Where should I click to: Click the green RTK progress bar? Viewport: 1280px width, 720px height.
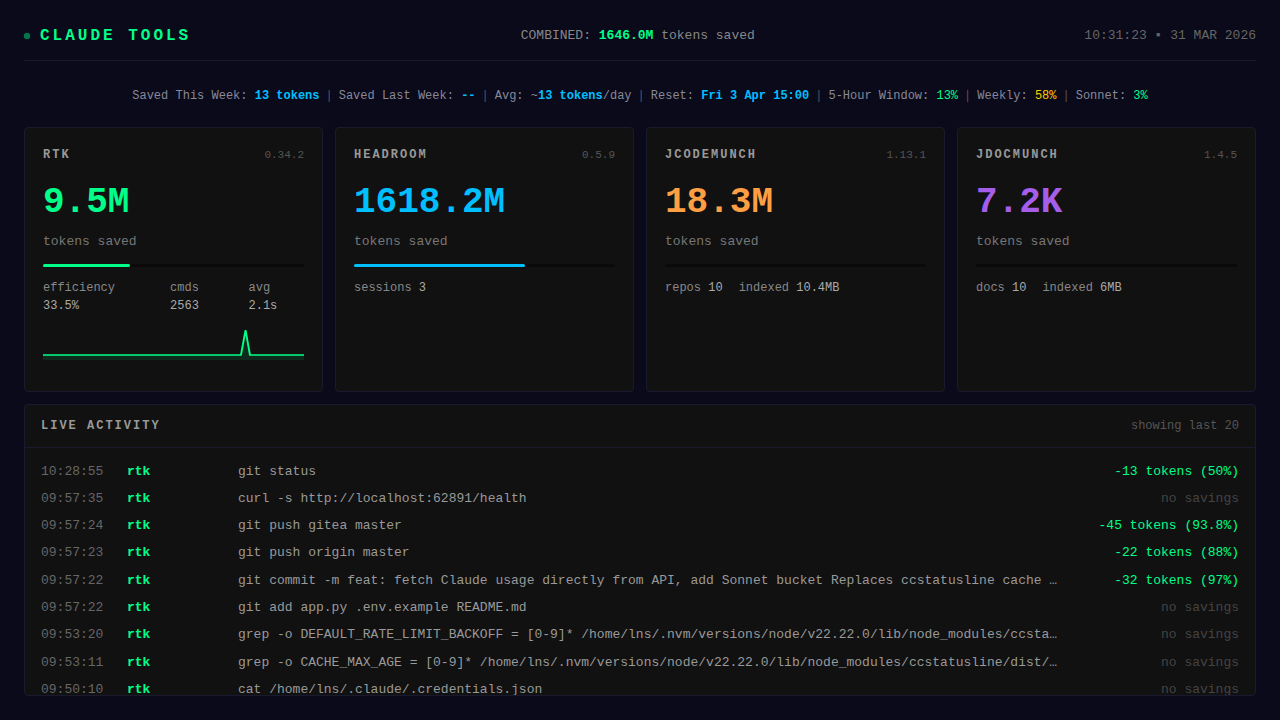coord(86,265)
